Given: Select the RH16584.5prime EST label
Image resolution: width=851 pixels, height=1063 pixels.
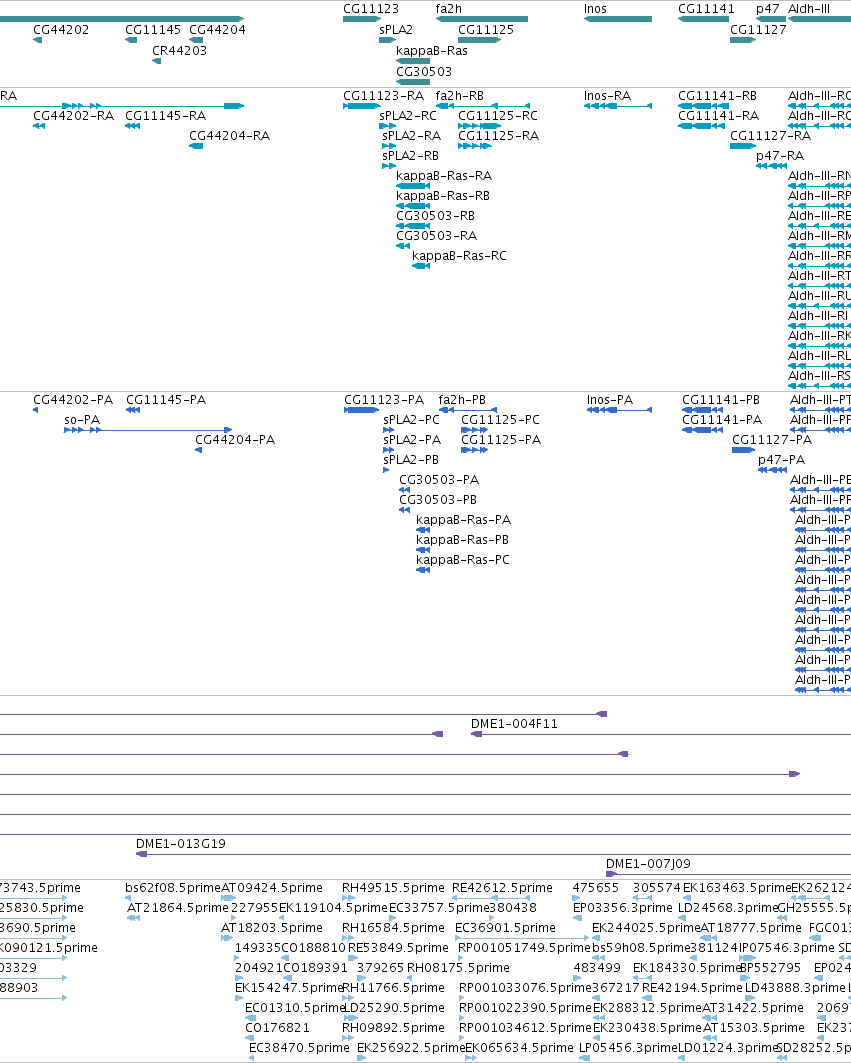Looking at the screenshot, I should (393, 928).
